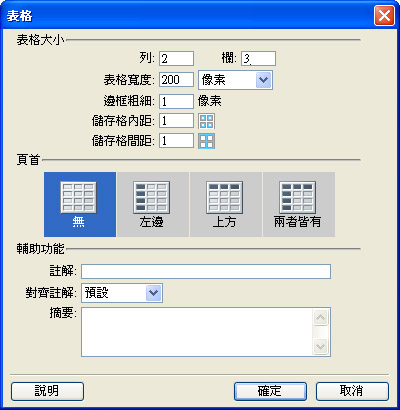
Task: Focus the 表格寬度 width field
Action: point(176,80)
